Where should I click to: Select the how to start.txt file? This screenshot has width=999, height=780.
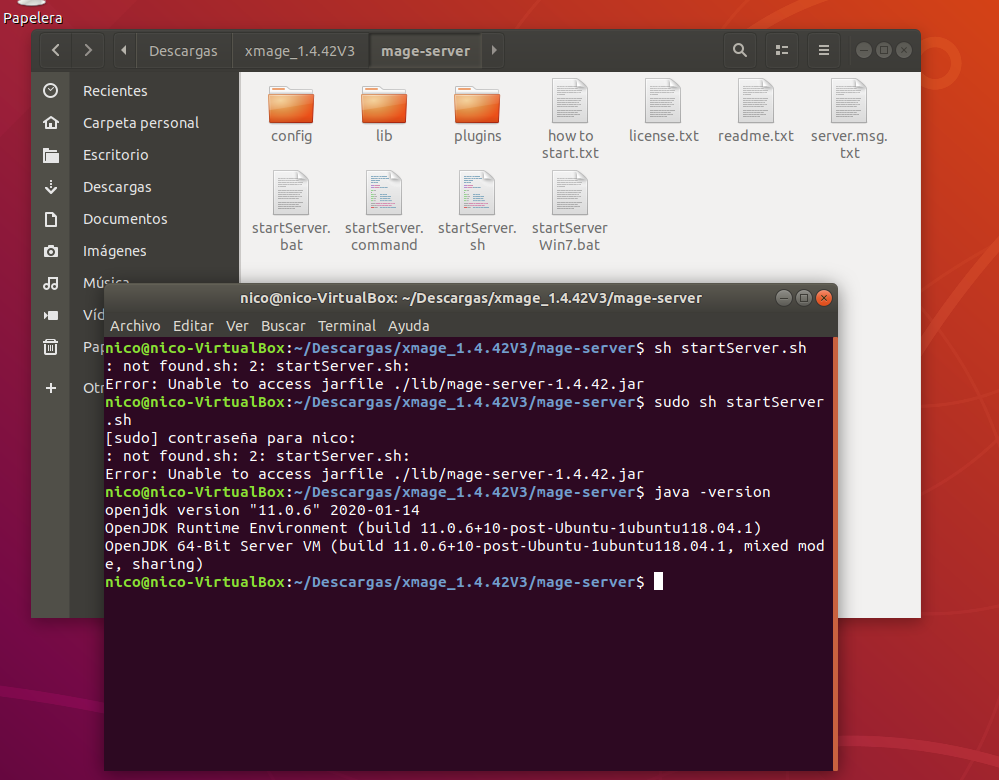coord(570,120)
